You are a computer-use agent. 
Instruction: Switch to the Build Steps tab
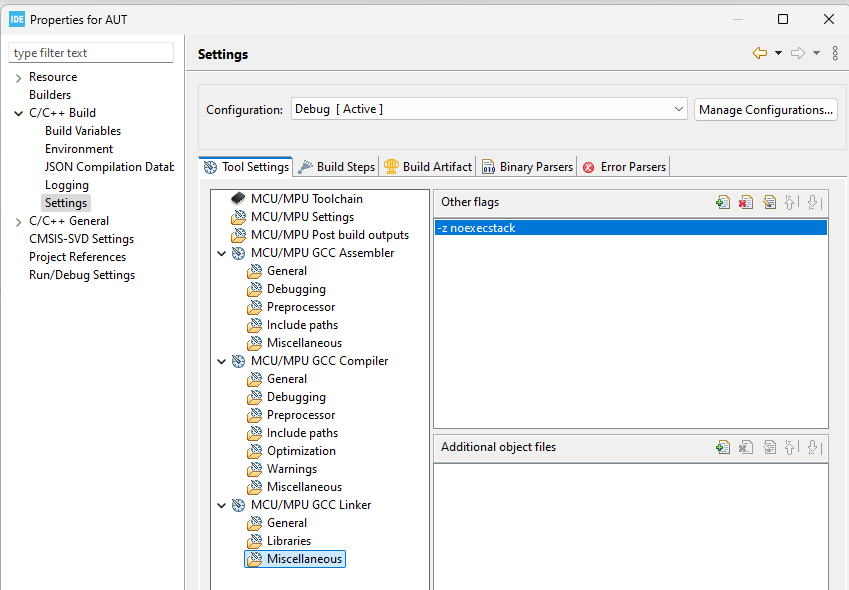tap(337, 167)
